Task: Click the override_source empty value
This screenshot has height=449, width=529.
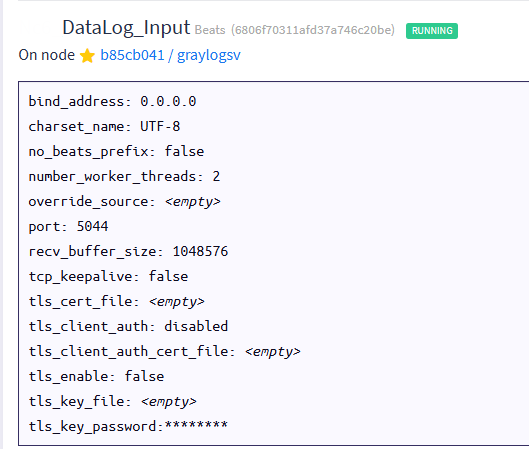Action: tap(193, 202)
